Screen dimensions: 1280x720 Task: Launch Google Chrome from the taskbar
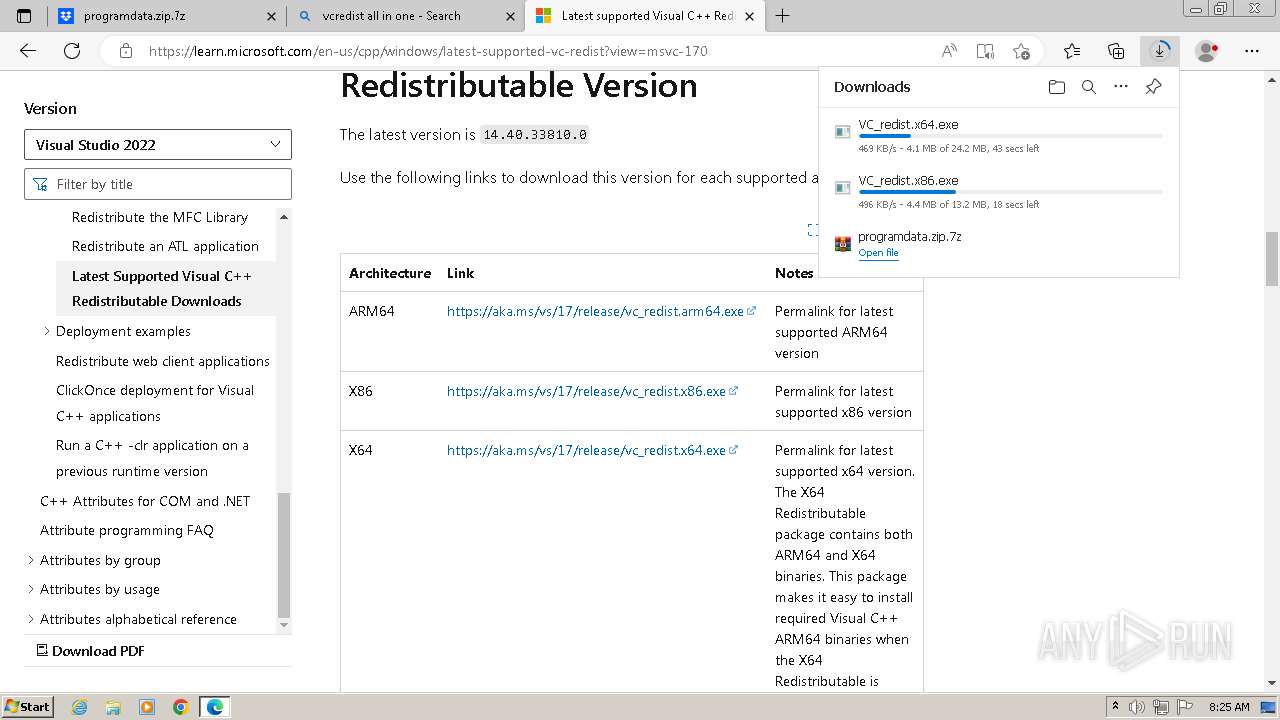181,707
